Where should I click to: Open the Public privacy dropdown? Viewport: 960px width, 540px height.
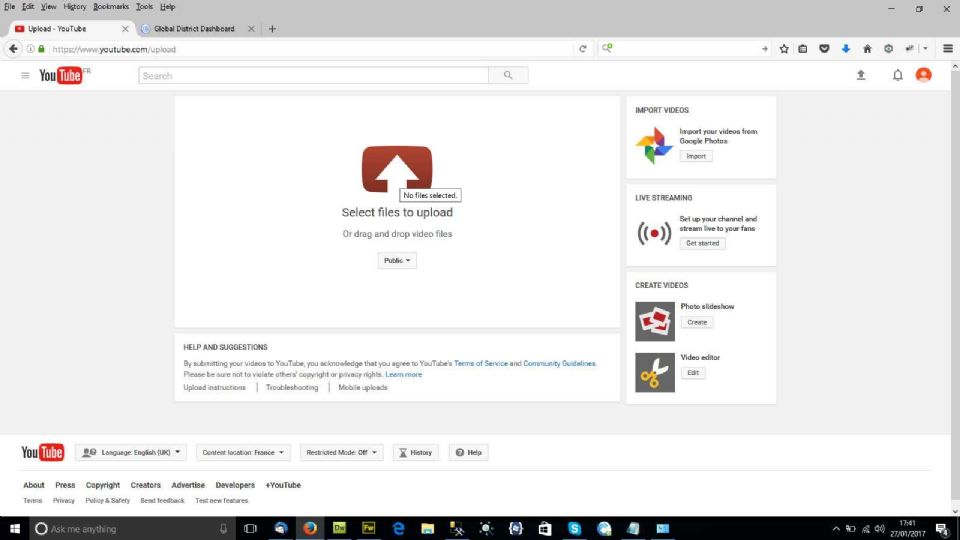point(397,260)
